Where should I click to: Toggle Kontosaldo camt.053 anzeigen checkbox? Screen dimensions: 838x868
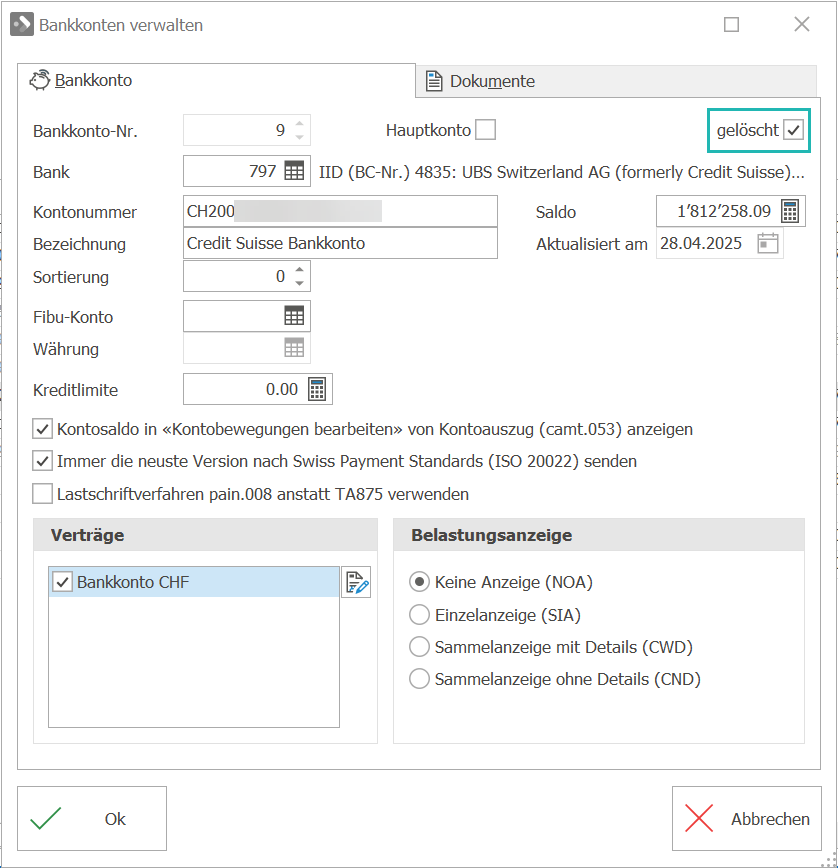tap(43, 429)
